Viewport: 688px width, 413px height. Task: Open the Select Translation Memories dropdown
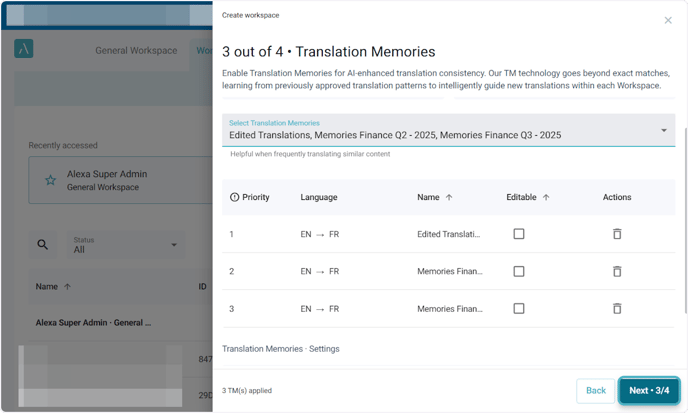click(x=663, y=130)
